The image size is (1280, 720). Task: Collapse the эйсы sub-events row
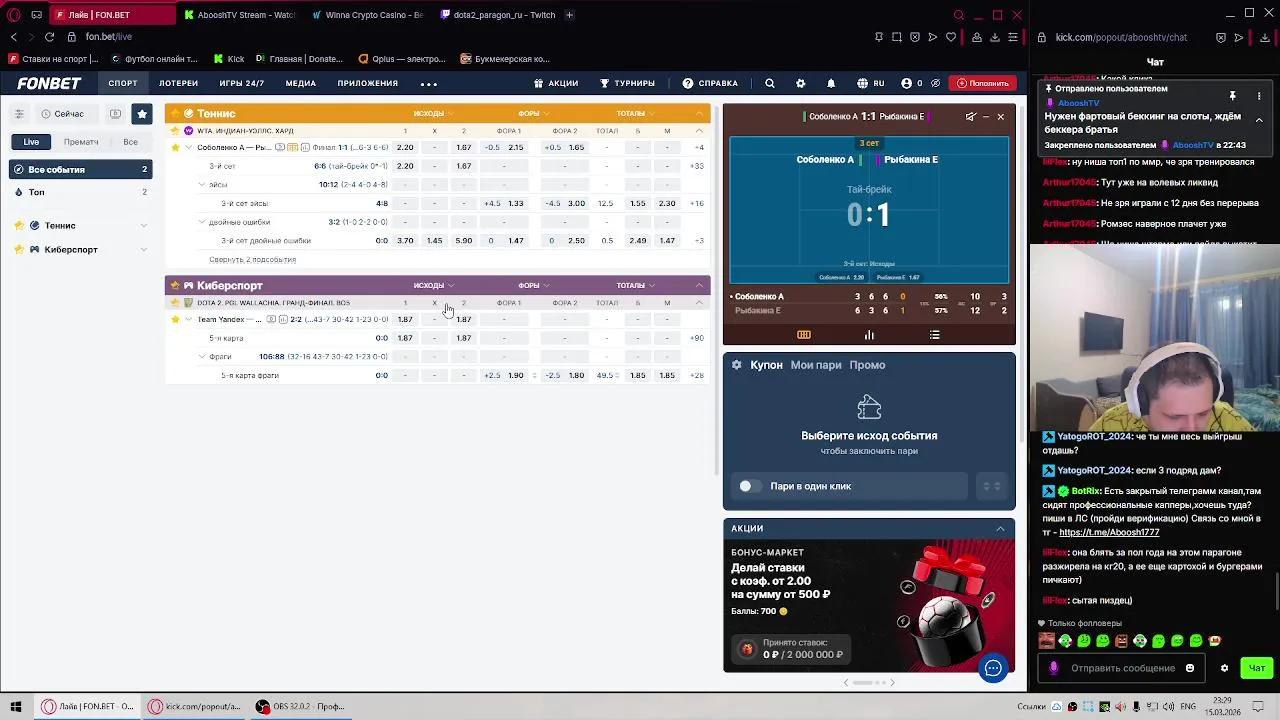coord(201,185)
